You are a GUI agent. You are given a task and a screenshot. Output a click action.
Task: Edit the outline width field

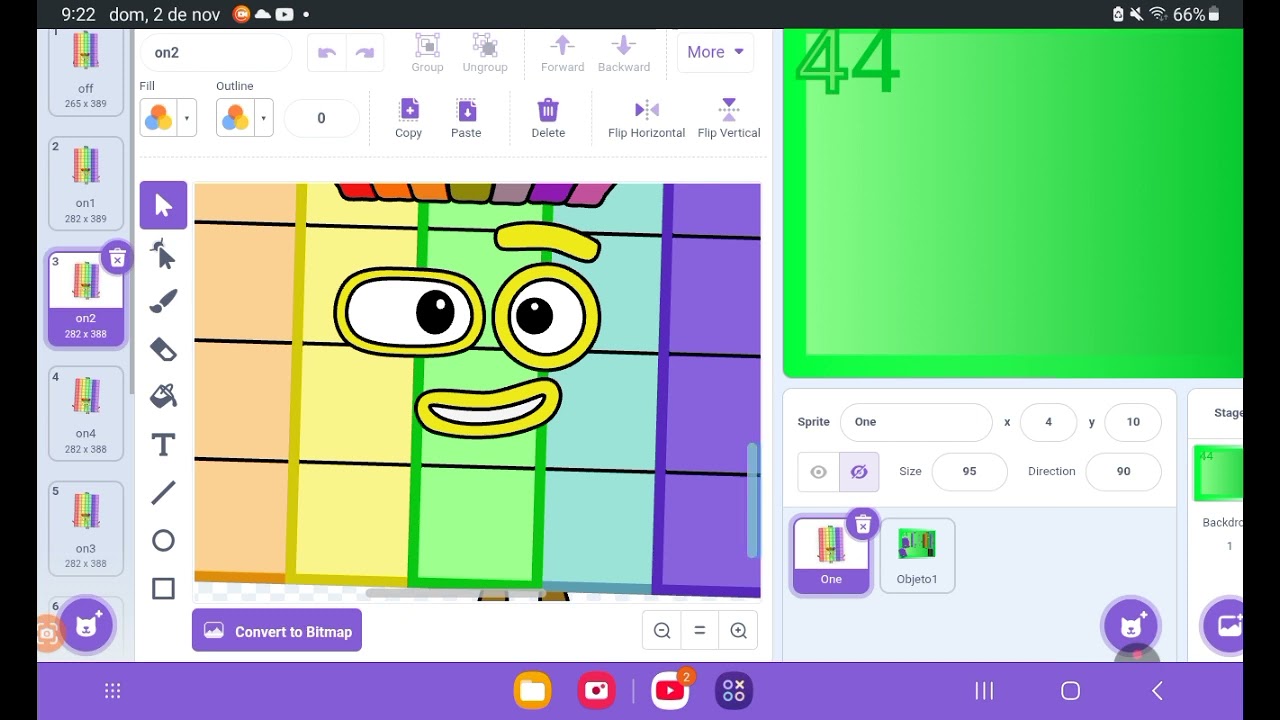(321, 118)
